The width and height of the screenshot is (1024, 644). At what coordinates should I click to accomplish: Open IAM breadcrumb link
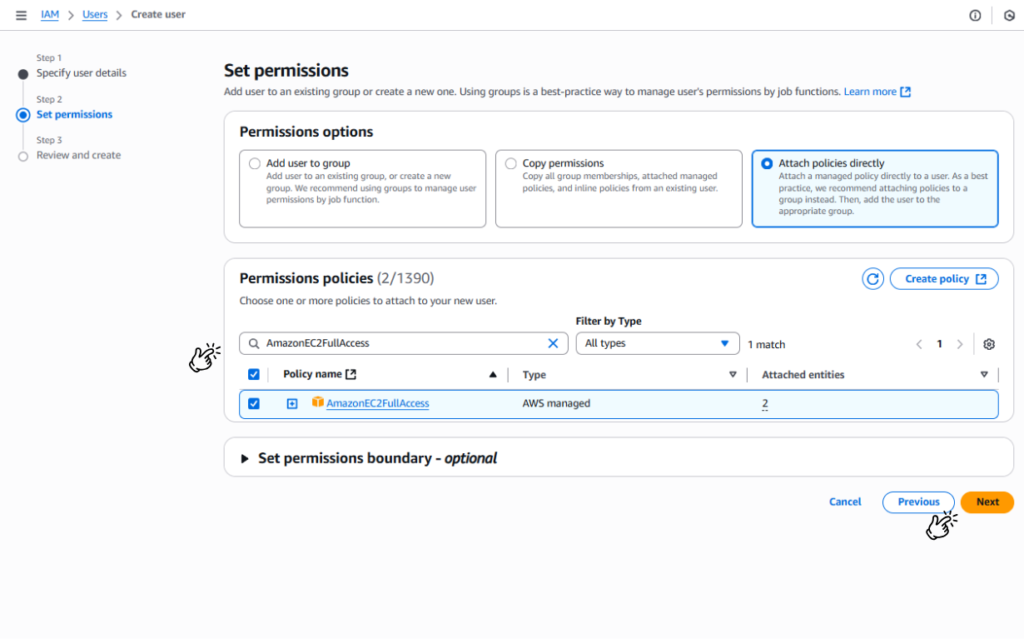click(50, 15)
